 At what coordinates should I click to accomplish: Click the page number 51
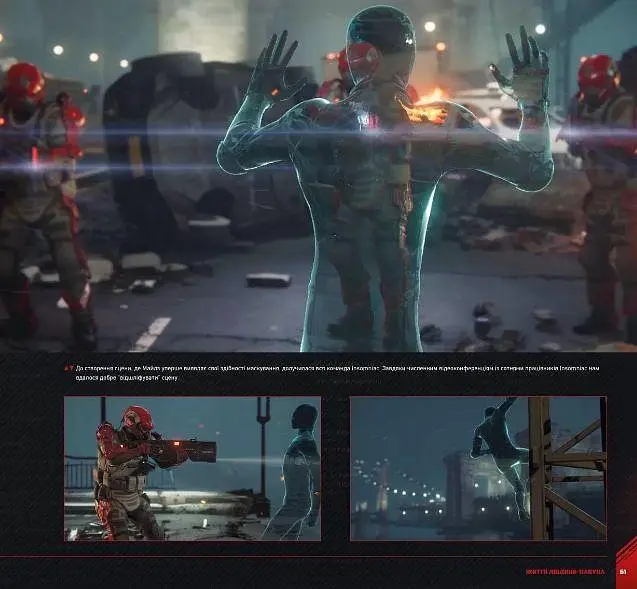[623, 572]
